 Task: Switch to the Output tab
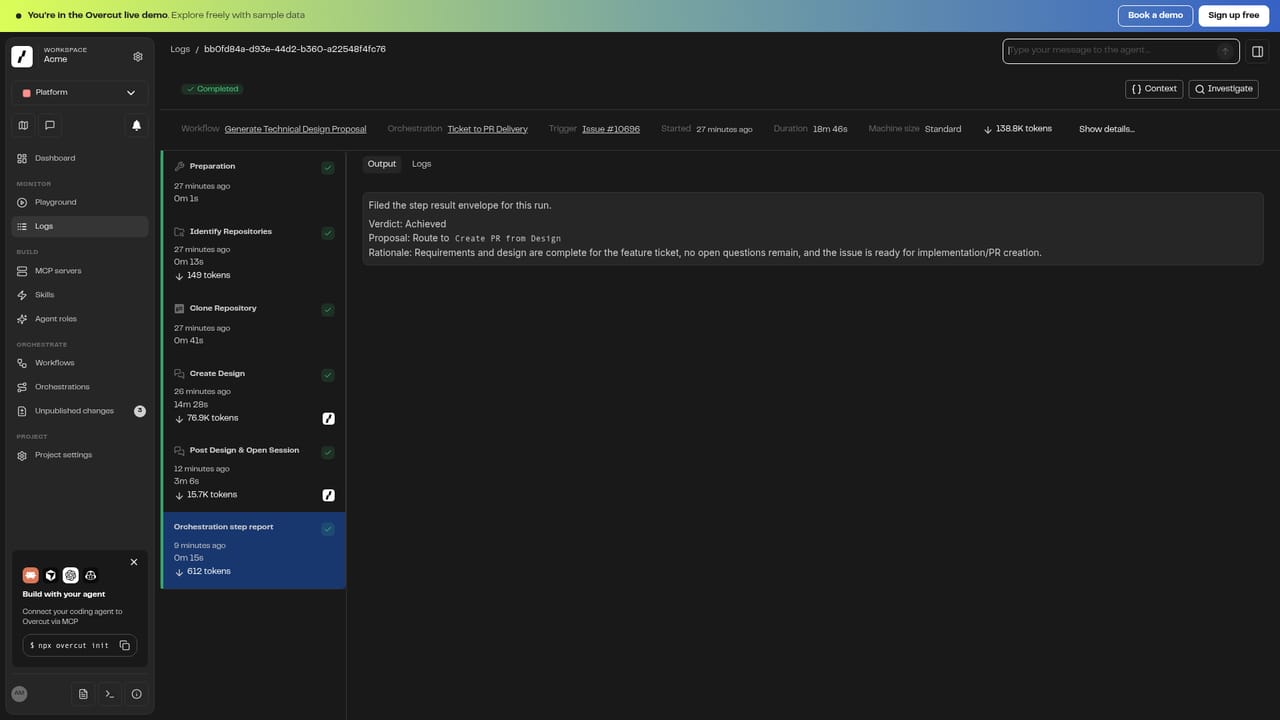click(382, 164)
